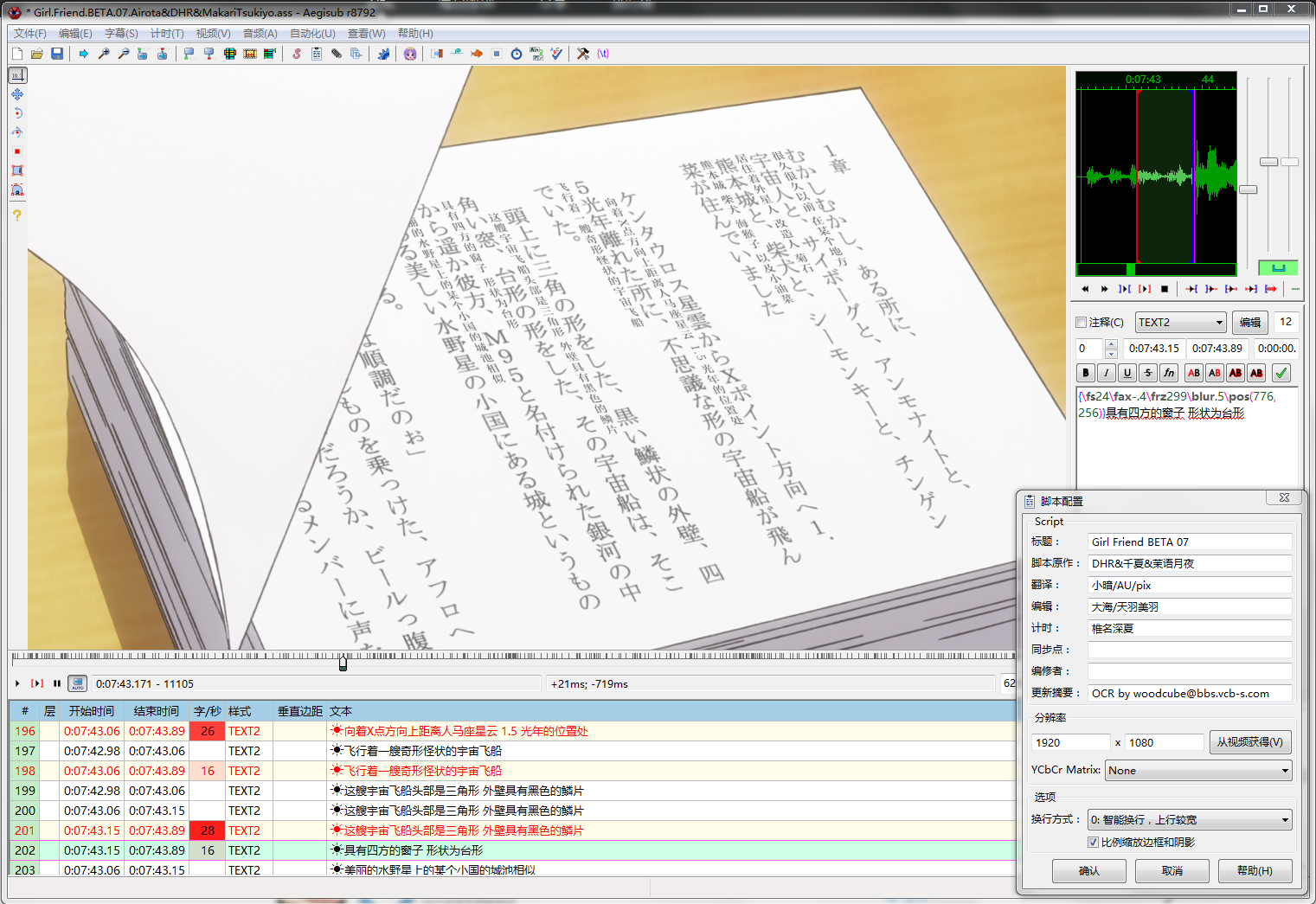Click the 标题 field Girl Friend BETA 07

(x=1190, y=542)
